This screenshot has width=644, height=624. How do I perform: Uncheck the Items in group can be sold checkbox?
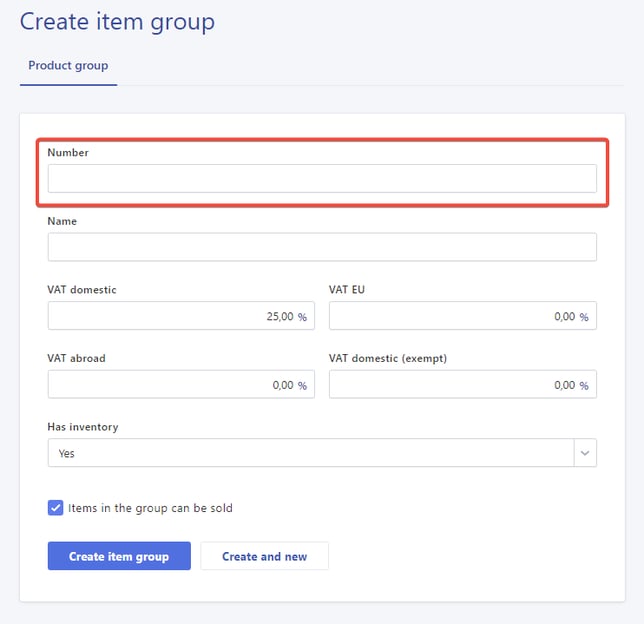pyautogui.click(x=56, y=508)
